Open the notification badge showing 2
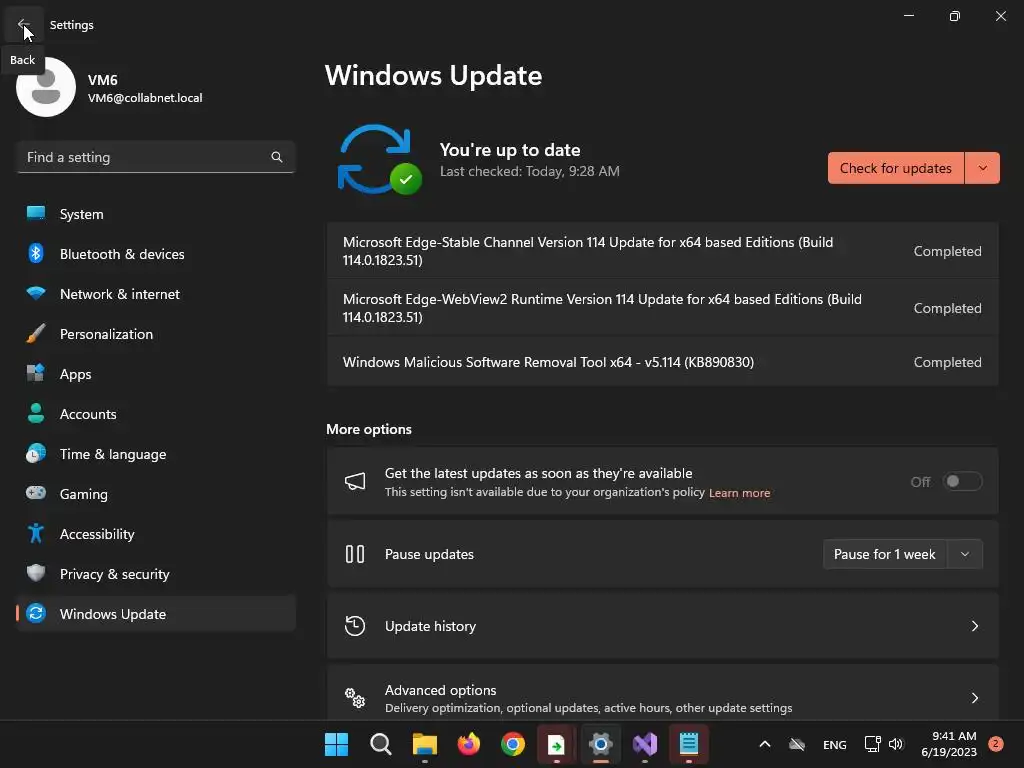 point(996,744)
